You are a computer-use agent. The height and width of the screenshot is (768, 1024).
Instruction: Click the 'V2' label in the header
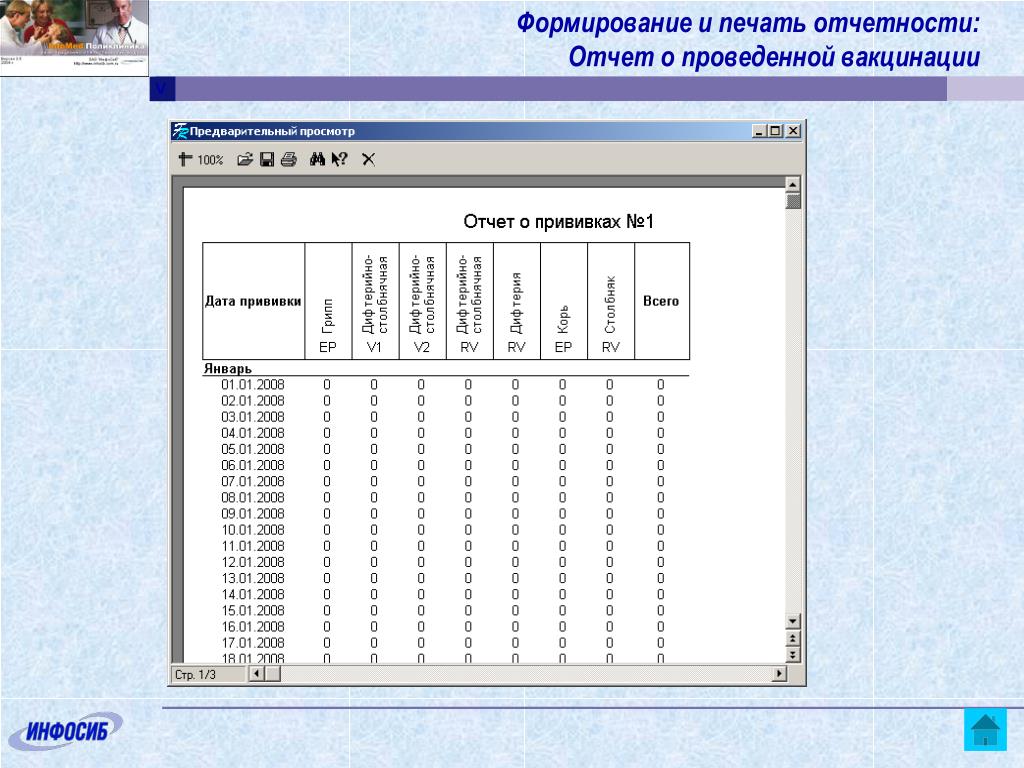pyautogui.click(x=422, y=347)
